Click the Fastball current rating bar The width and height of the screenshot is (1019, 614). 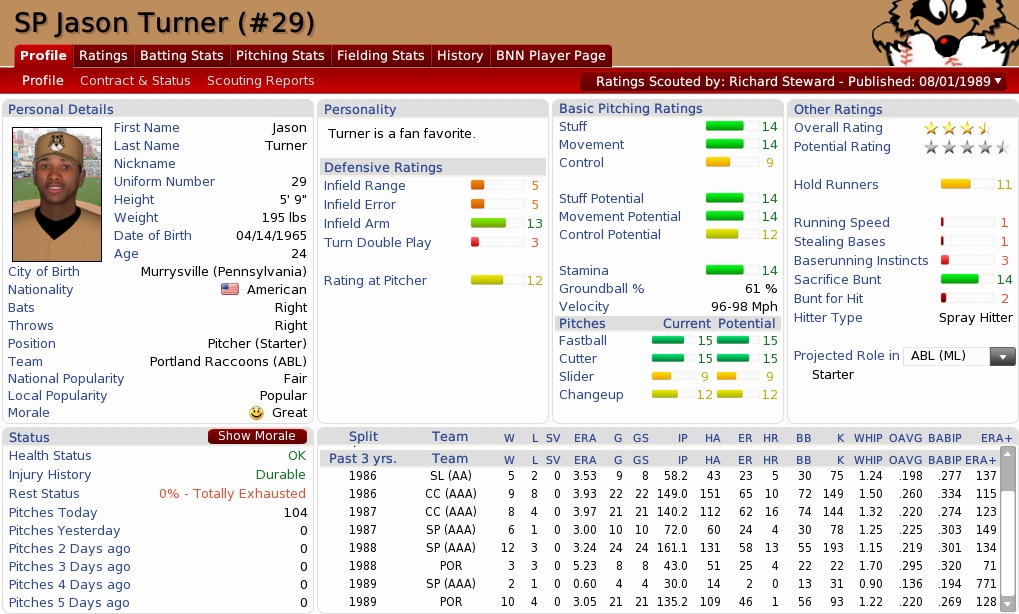point(669,341)
